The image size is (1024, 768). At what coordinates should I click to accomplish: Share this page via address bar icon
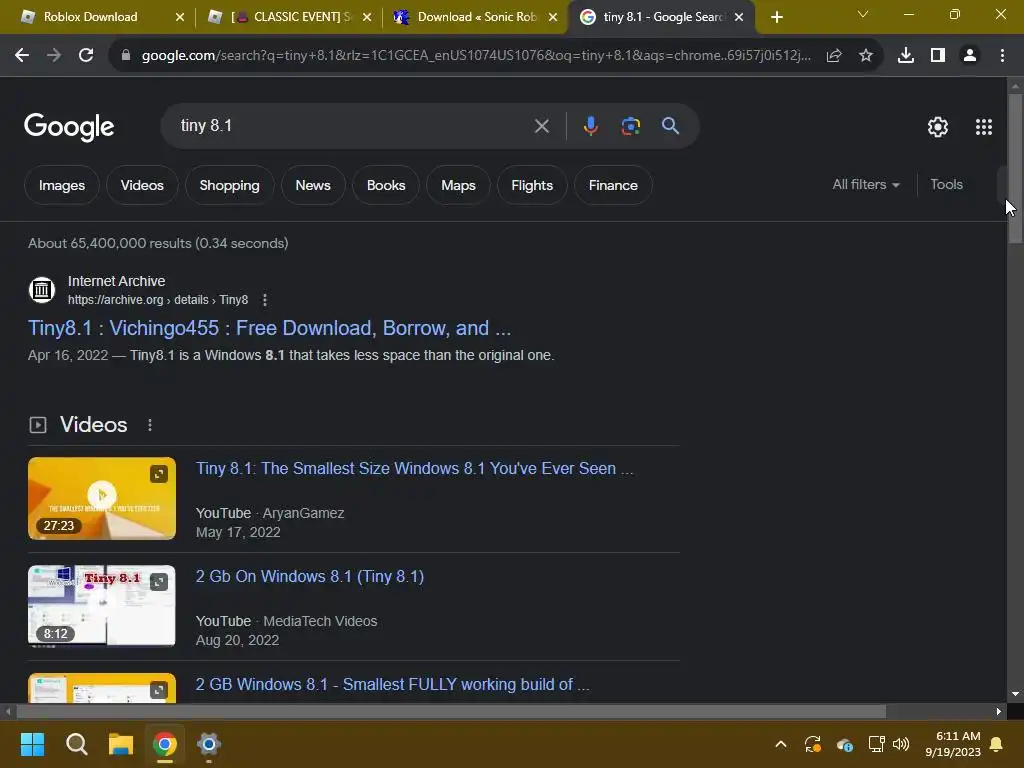tap(834, 56)
